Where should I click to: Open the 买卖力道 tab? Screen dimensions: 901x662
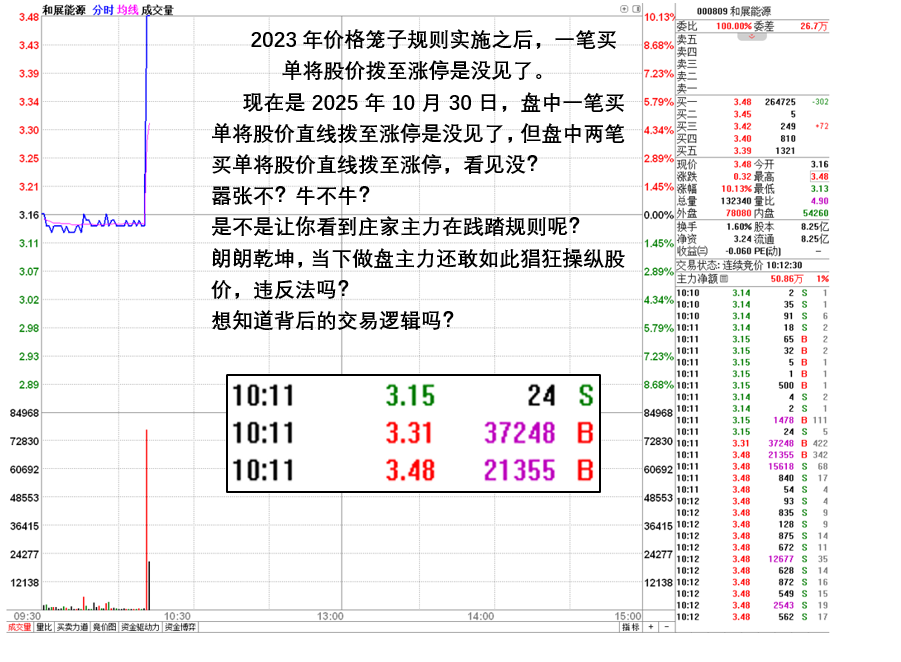[x=71, y=627]
